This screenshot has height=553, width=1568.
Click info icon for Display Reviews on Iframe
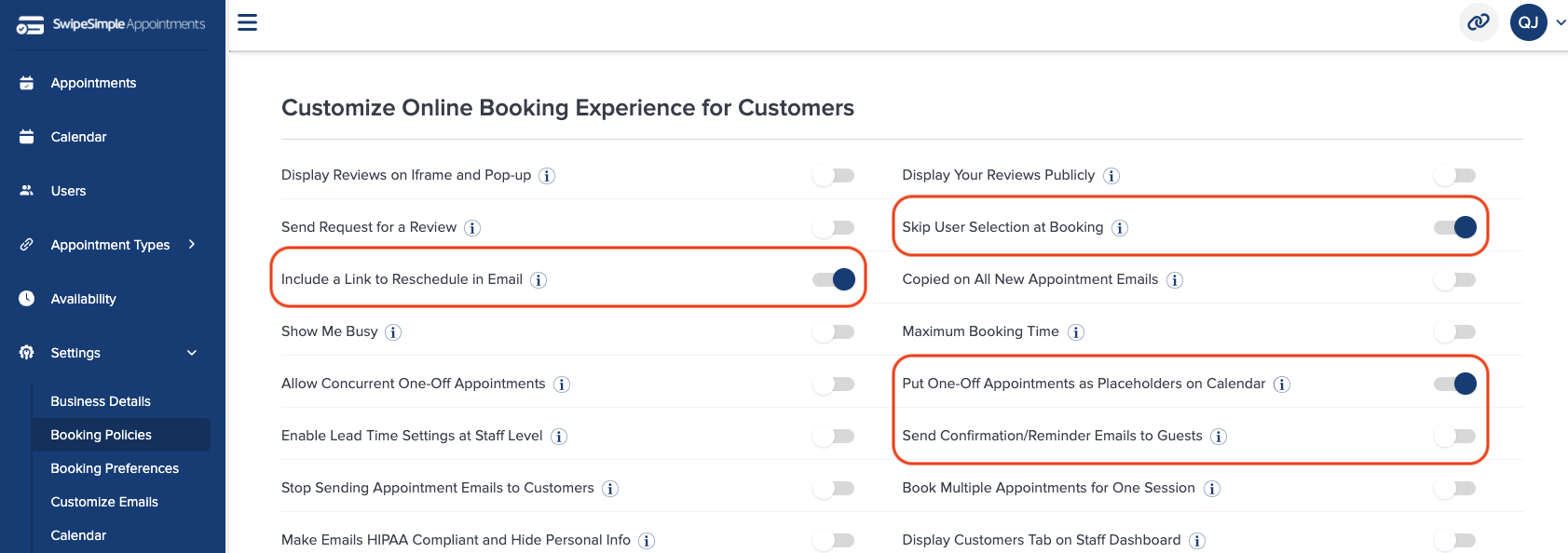tap(547, 176)
